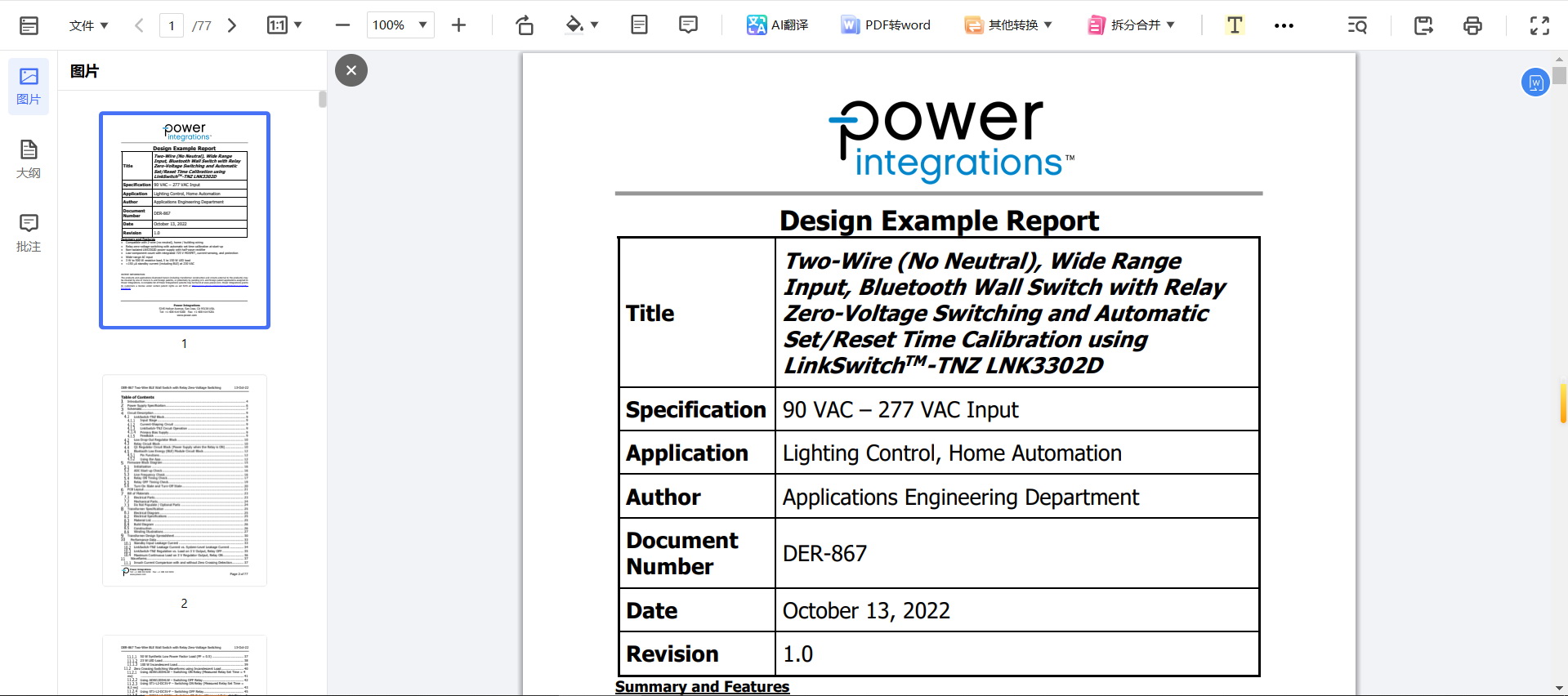Zoom out with the minus button
This screenshot has height=696, width=1568.
coord(342,25)
